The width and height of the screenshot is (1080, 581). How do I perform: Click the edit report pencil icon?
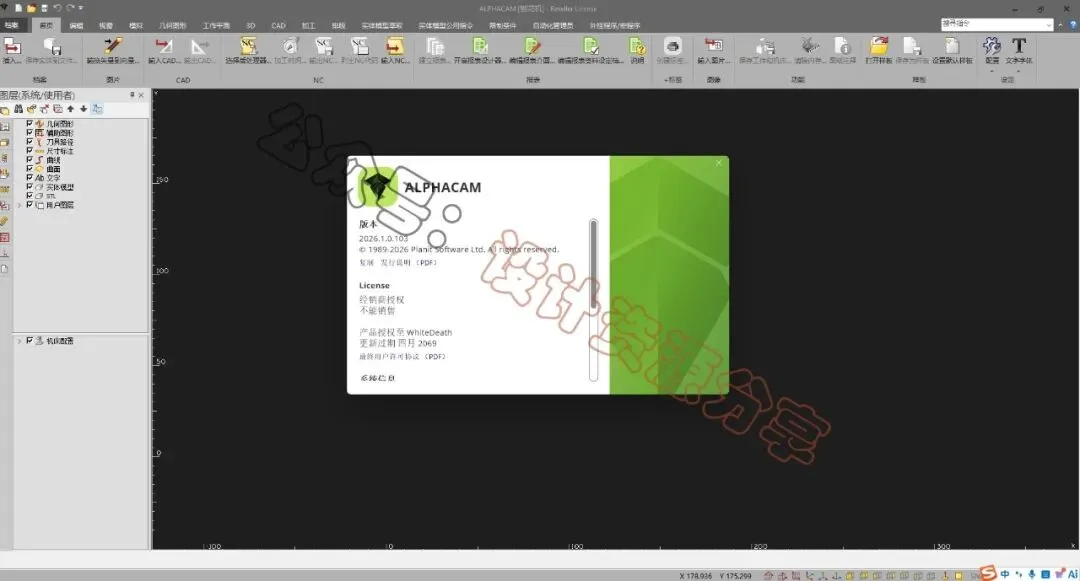[x=532, y=47]
